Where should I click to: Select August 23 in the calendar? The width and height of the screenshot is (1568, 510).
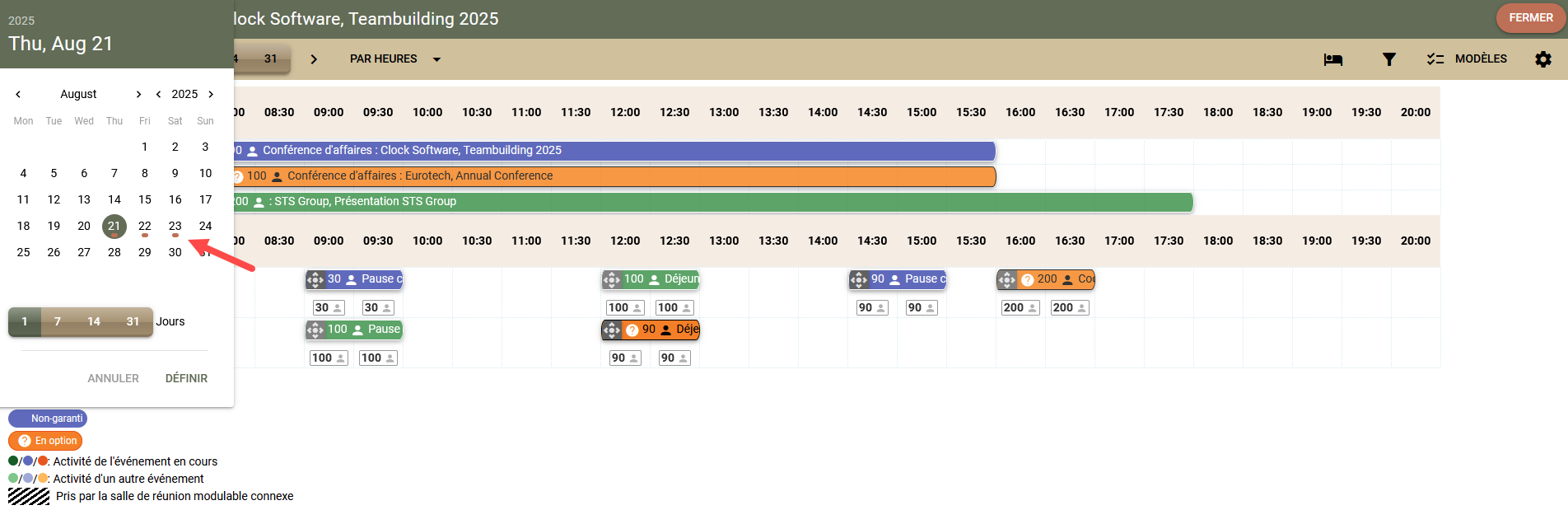175,226
